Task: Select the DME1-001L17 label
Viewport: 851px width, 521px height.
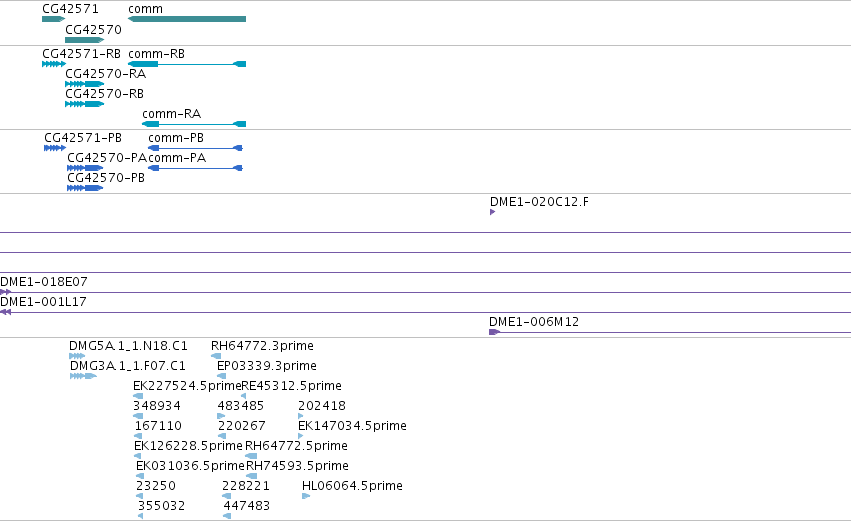Action: [43, 302]
